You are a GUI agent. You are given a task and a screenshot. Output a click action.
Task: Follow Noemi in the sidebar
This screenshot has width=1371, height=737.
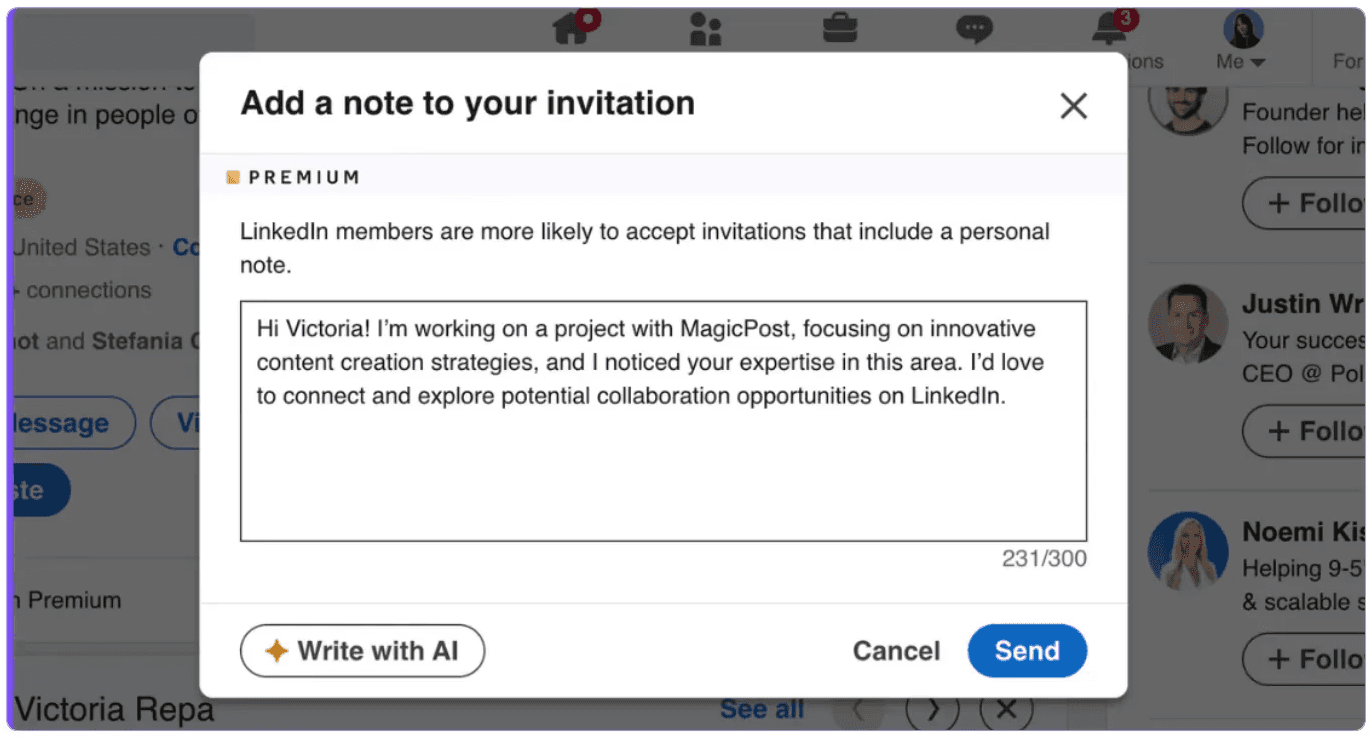(x=1305, y=659)
